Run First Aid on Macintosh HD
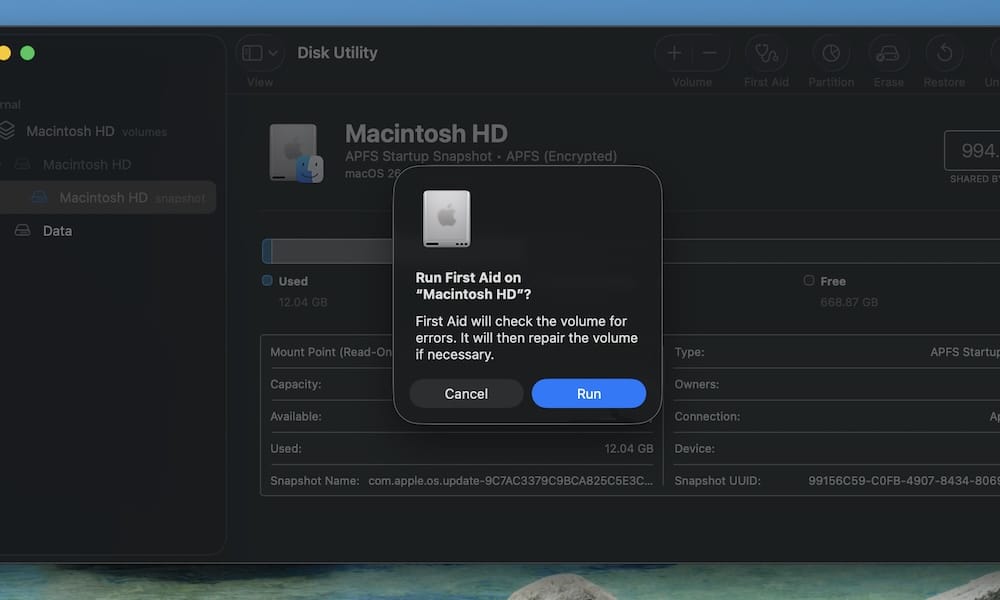 pyautogui.click(x=588, y=393)
